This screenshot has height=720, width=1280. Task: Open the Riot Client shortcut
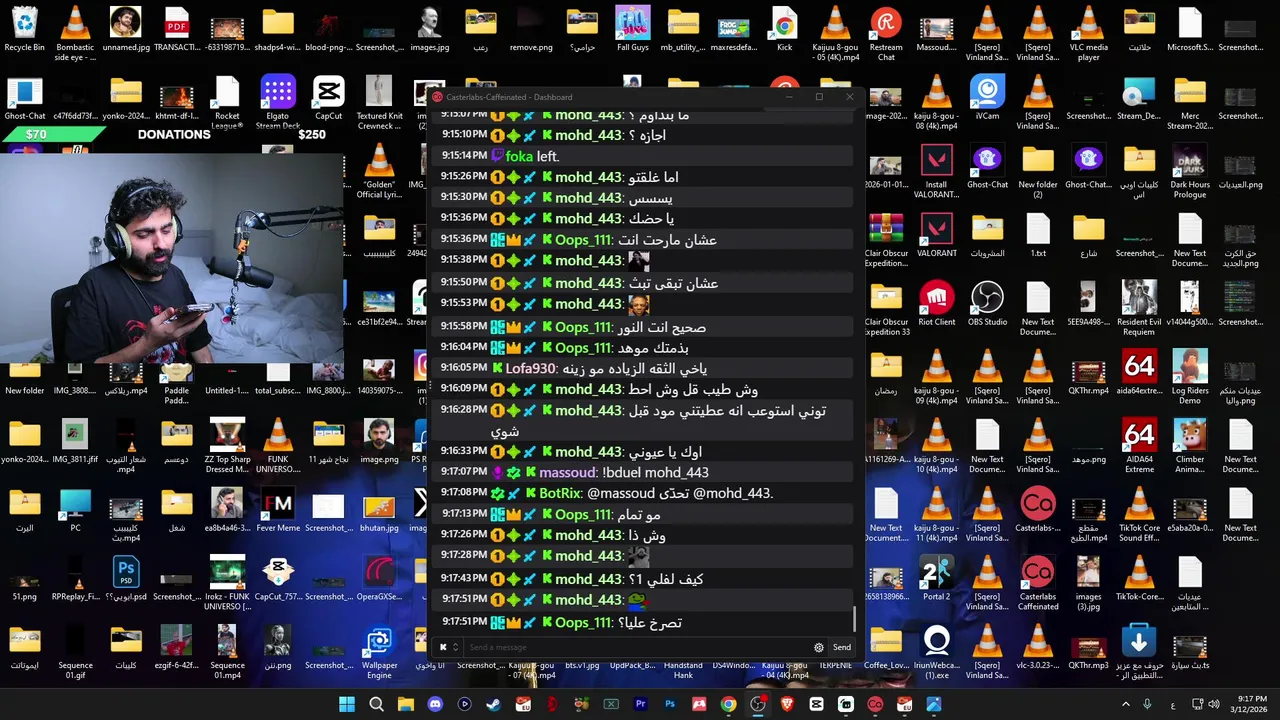pos(936,304)
